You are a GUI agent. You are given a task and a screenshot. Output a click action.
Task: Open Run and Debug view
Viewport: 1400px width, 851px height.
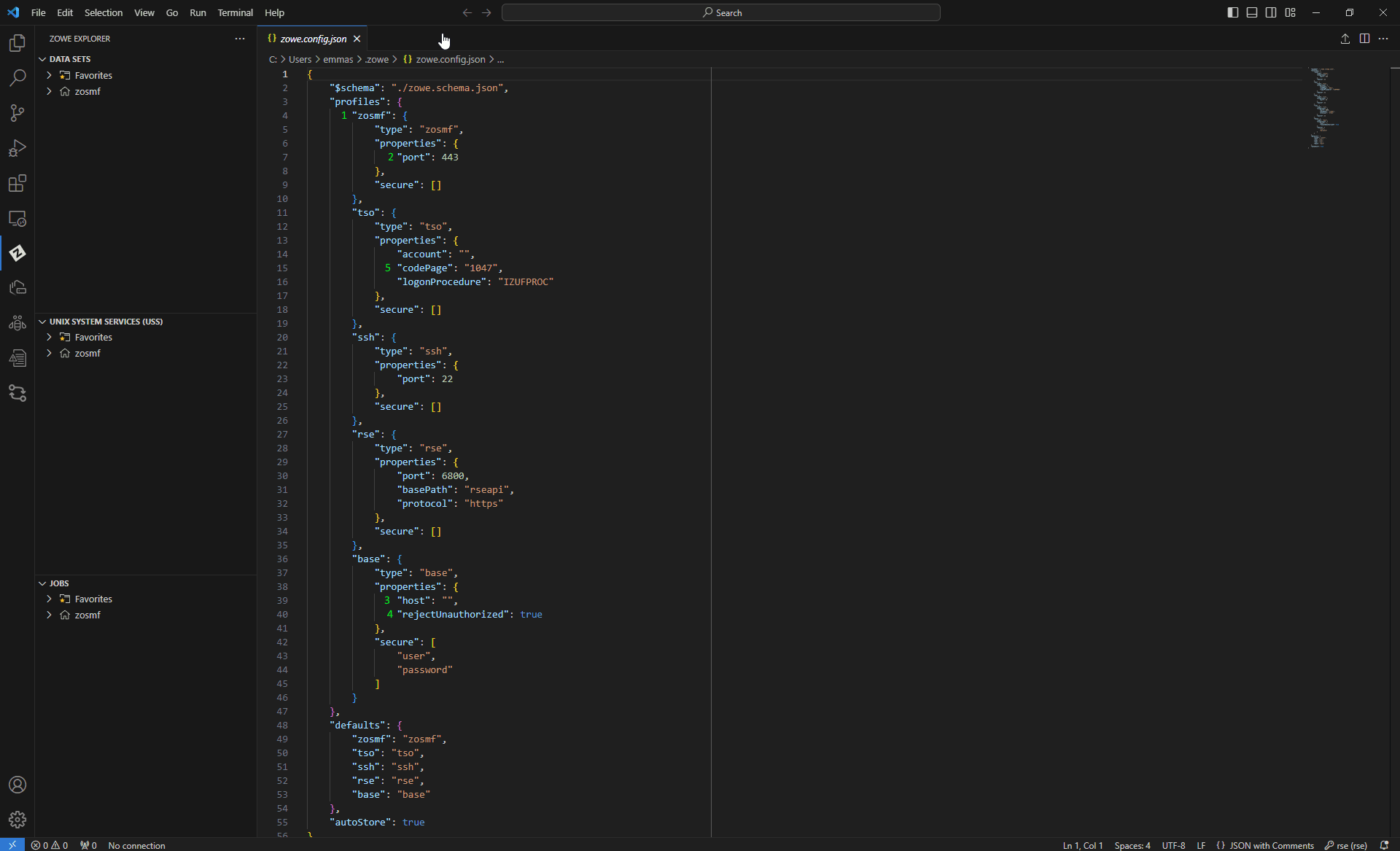pos(17,148)
